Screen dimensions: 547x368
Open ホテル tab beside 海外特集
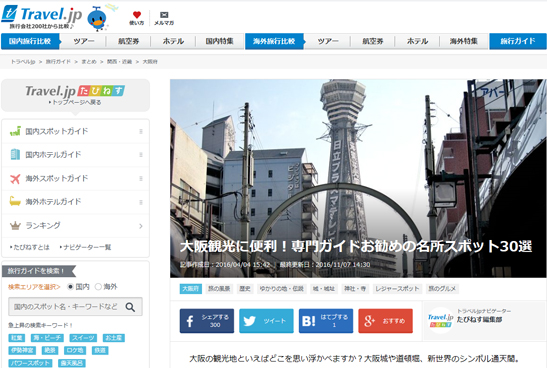point(417,41)
